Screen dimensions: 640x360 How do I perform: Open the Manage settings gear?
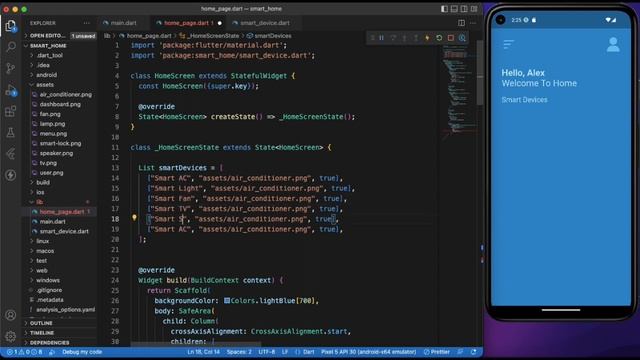[11, 336]
